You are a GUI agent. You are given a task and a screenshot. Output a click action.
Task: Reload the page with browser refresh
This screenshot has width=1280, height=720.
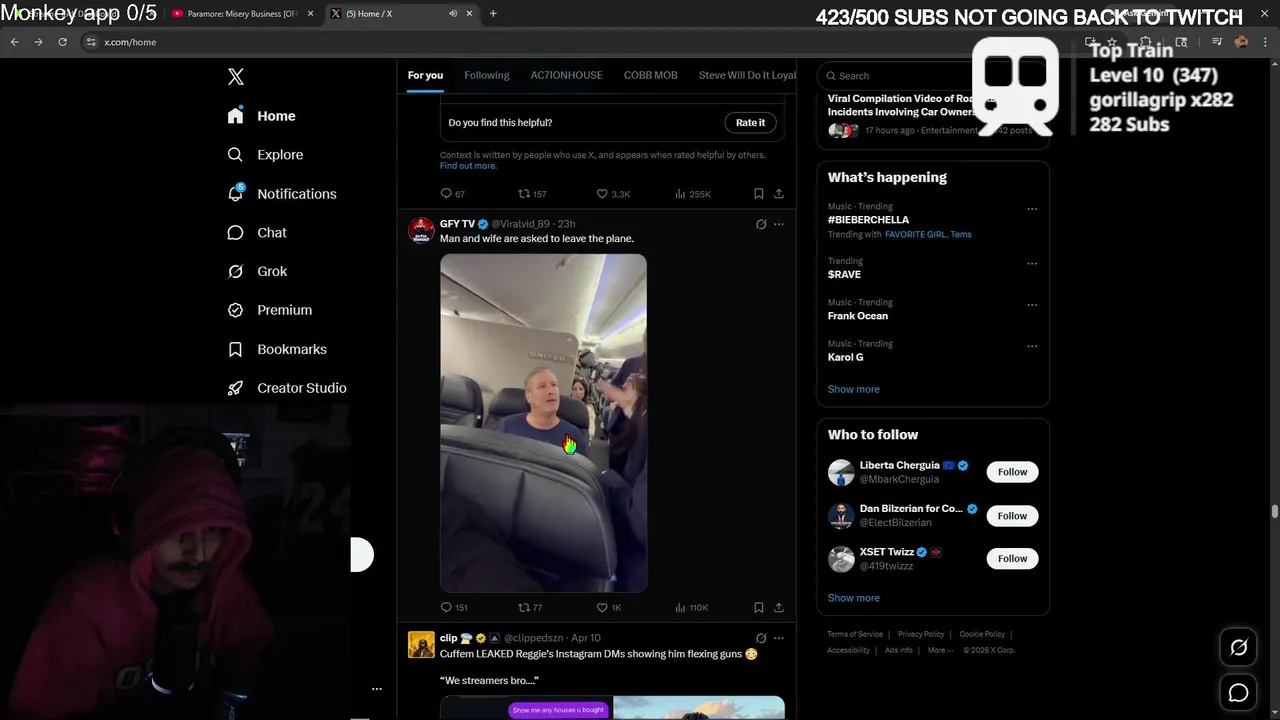[62, 42]
